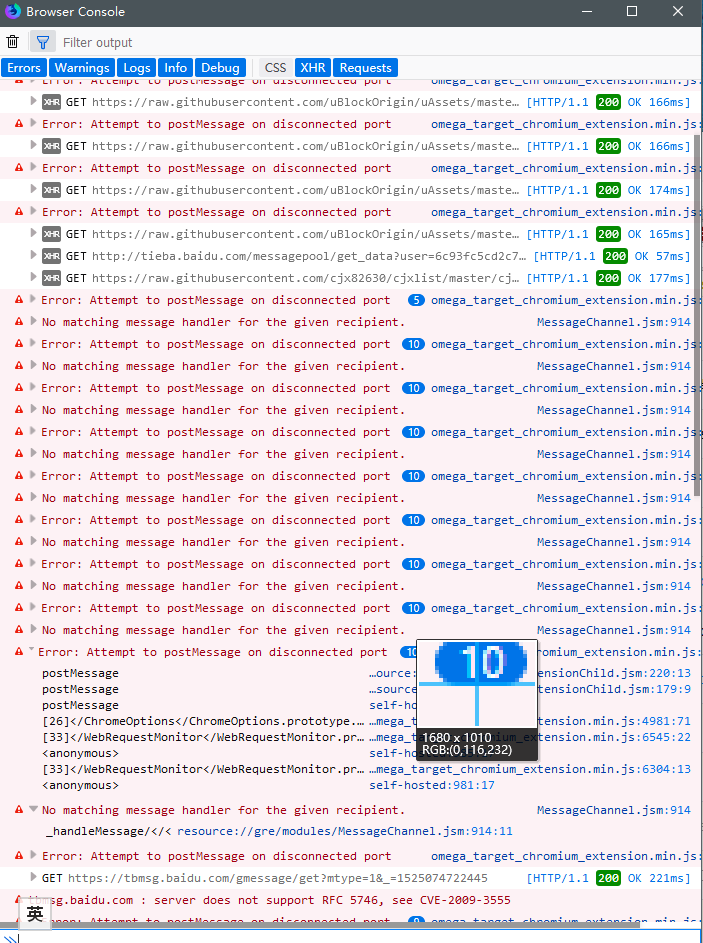Click XHR badge on the 165ms request
This screenshot has width=703, height=943.
click(52, 234)
